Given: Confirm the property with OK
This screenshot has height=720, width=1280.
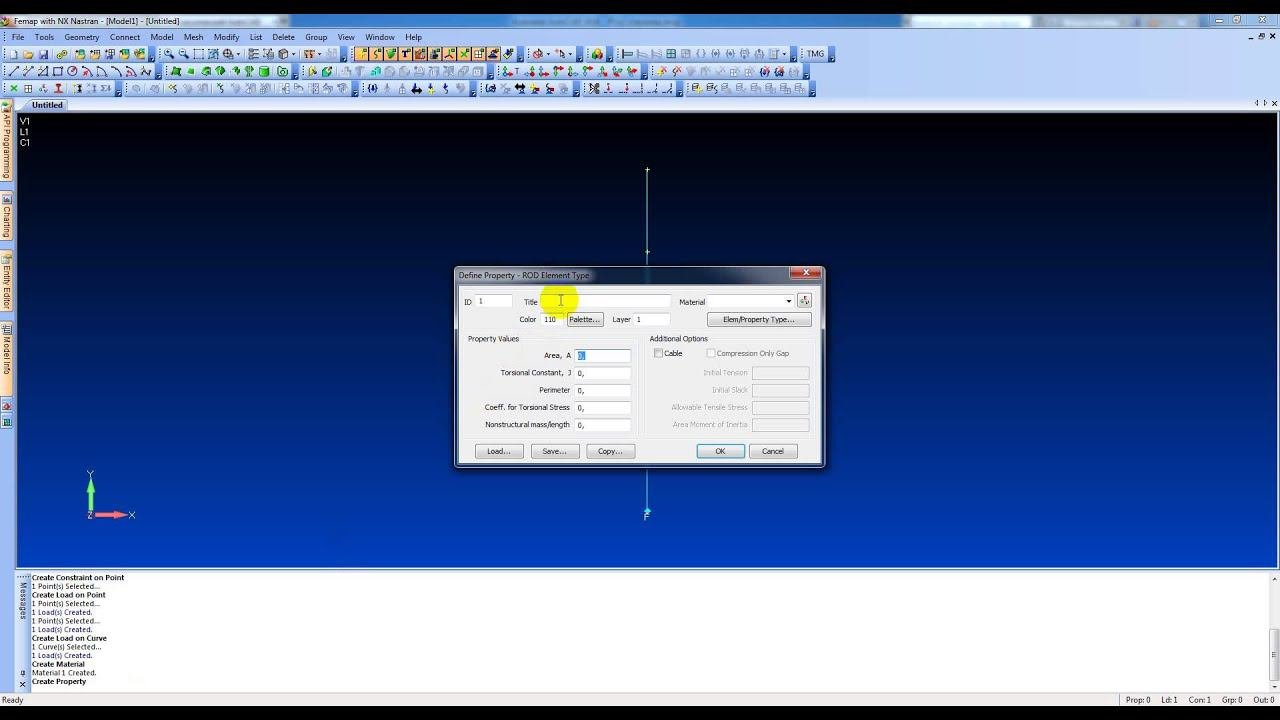Looking at the screenshot, I should (720, 451).
